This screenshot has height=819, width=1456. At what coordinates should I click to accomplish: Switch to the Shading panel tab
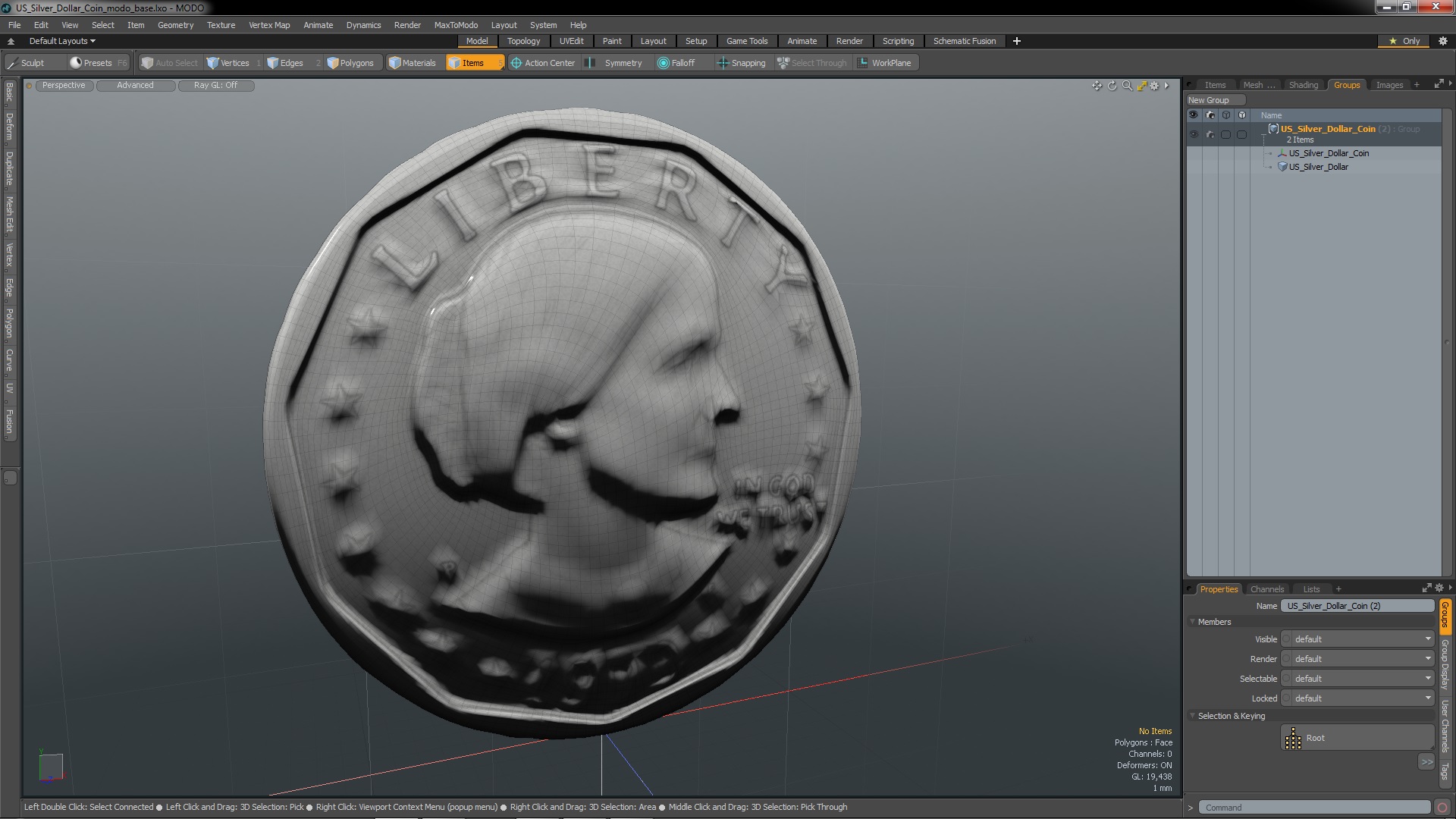[x=1304, y=85]
